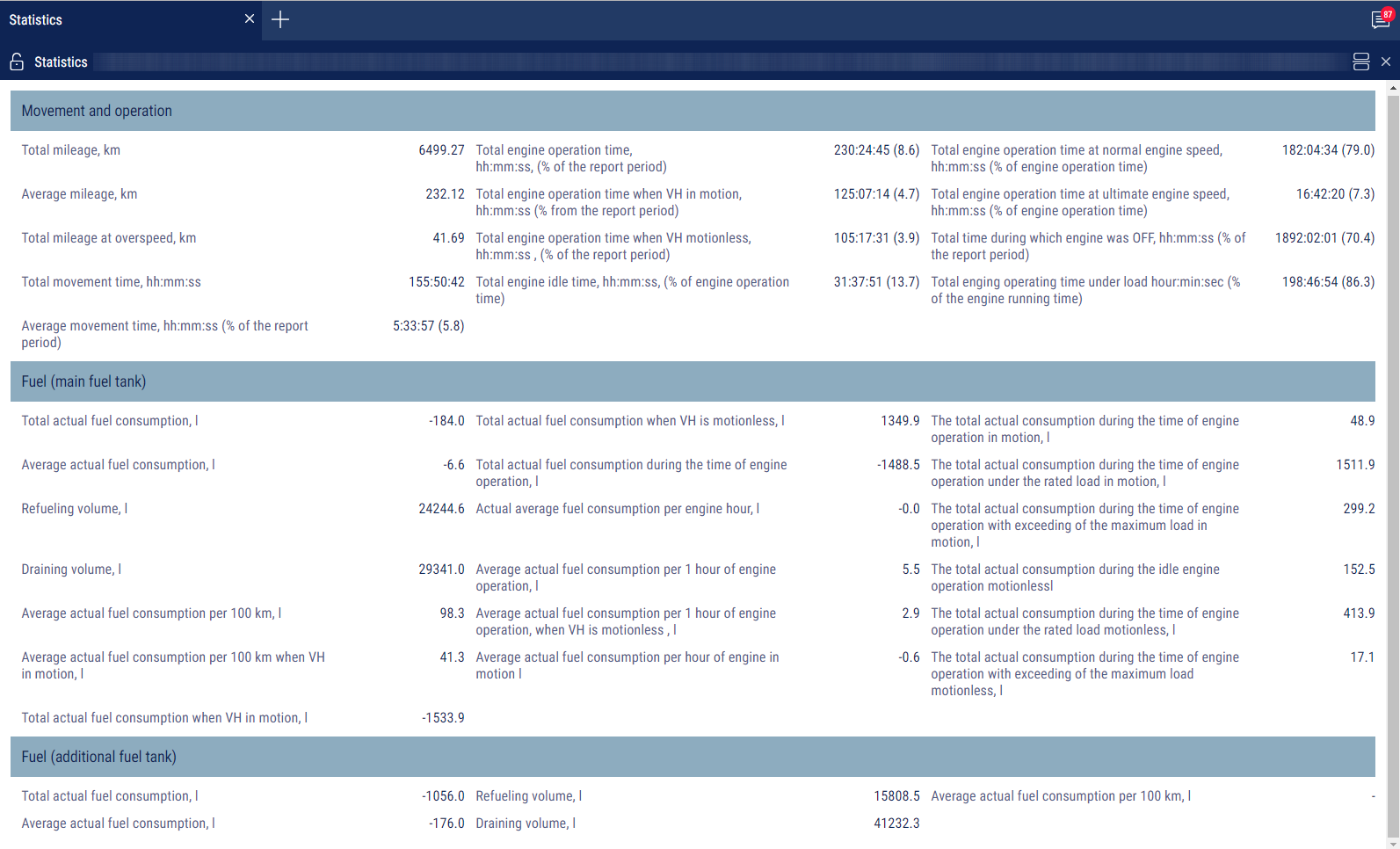Viewport: 1400px width, 849px height.
Task: Click the Total mileage at overspeed label
Action: (x=109, y=238)
